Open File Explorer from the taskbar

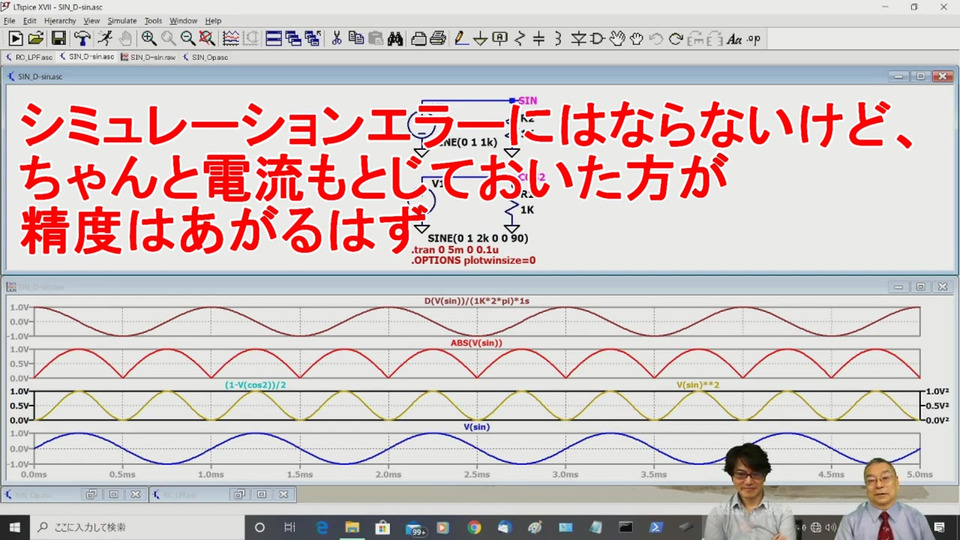[352, 527]
